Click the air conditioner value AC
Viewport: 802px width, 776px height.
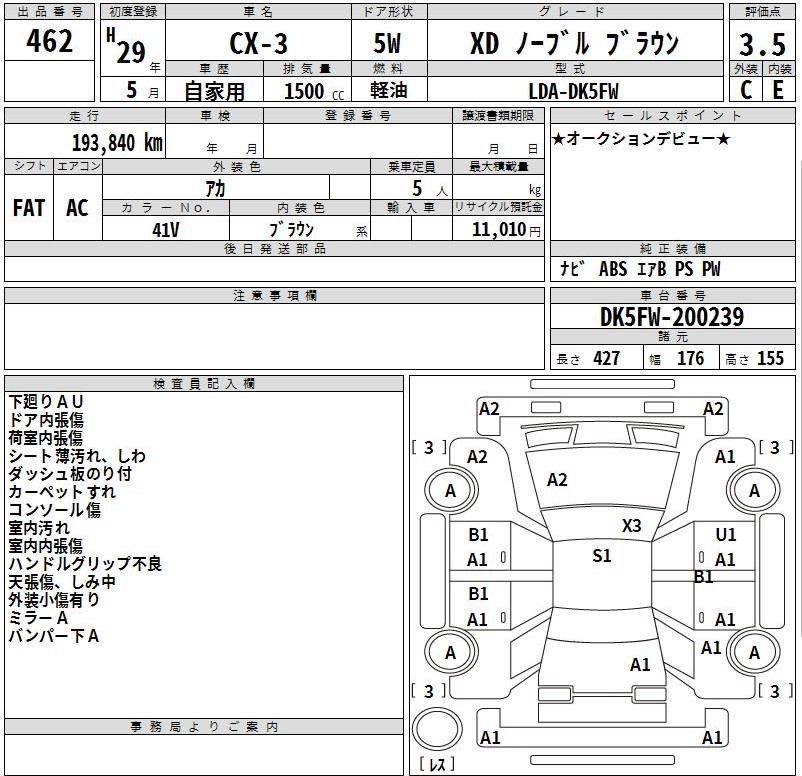coord(77,208)
